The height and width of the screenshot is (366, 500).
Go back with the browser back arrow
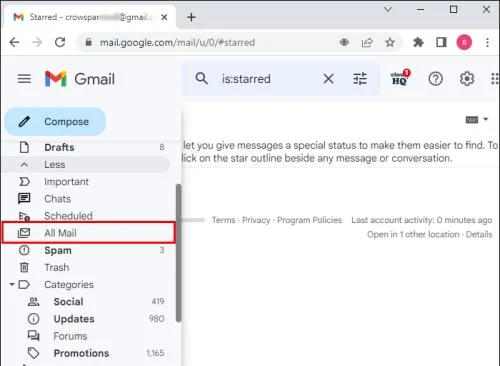click(x=14, y=42)
